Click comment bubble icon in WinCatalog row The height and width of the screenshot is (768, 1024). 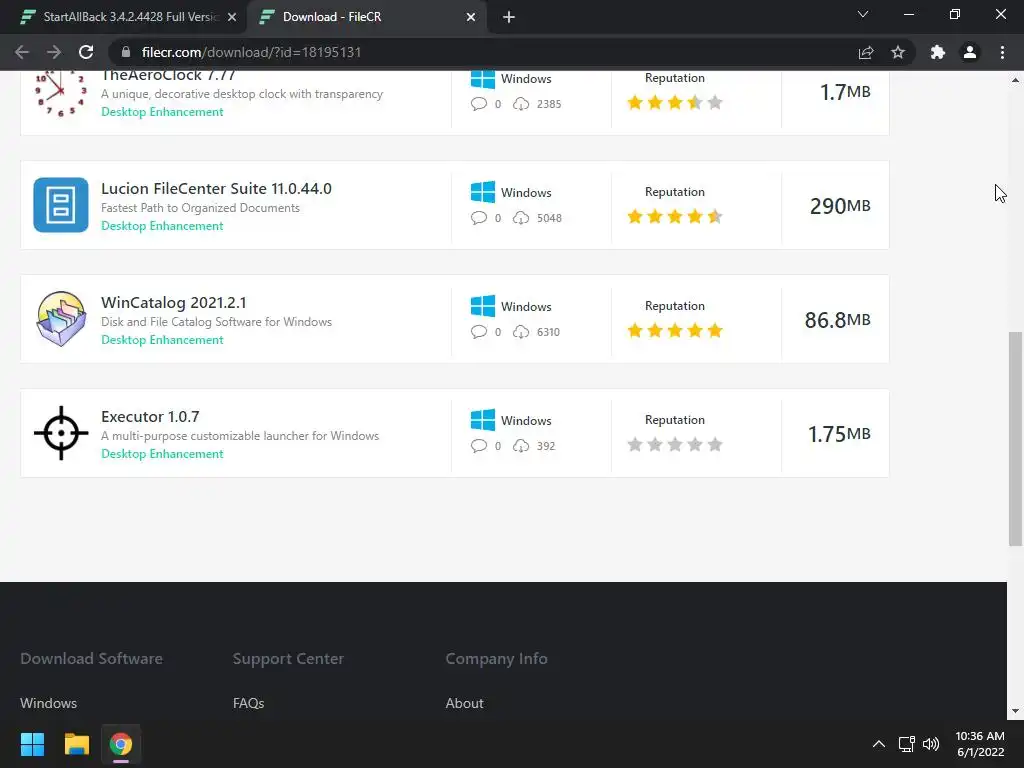(479, 332)
